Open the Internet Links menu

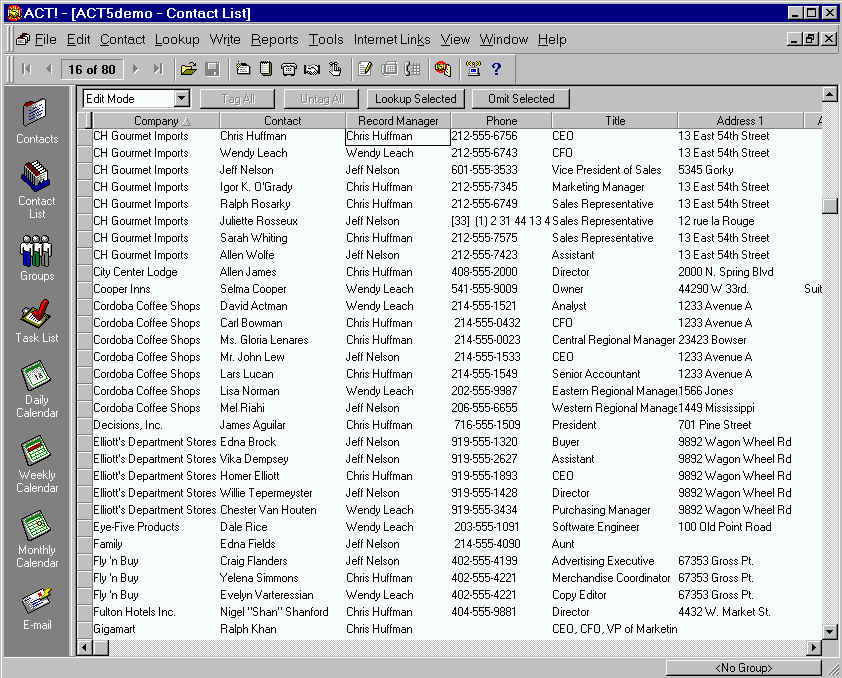tap(392, 40)
